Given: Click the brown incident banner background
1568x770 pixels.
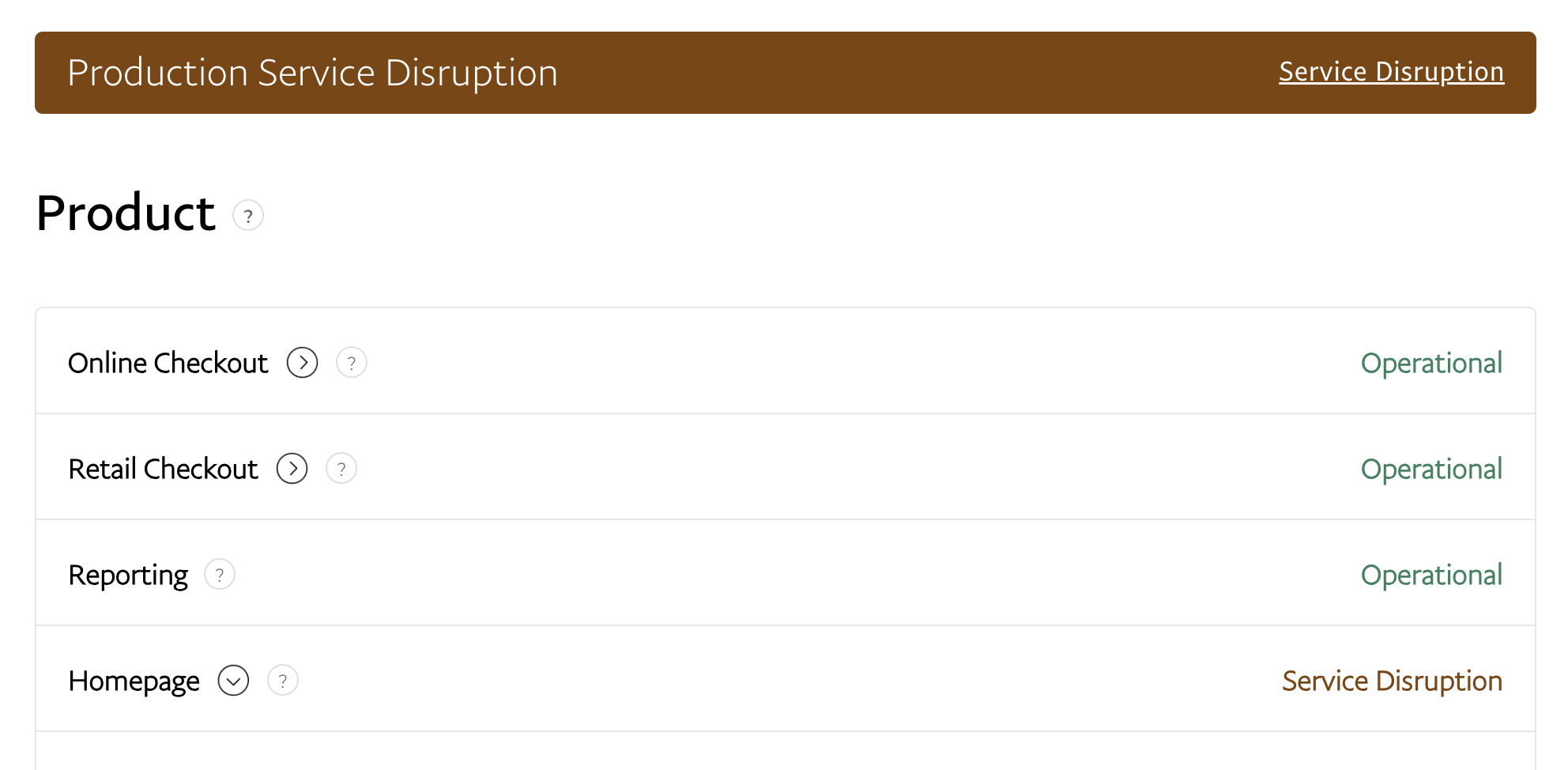Looking at the screenshot, I should 909,73.
